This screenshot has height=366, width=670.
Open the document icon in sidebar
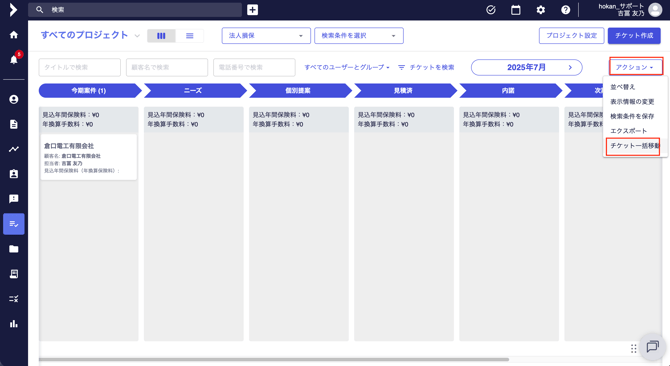[x=14, y=124]
